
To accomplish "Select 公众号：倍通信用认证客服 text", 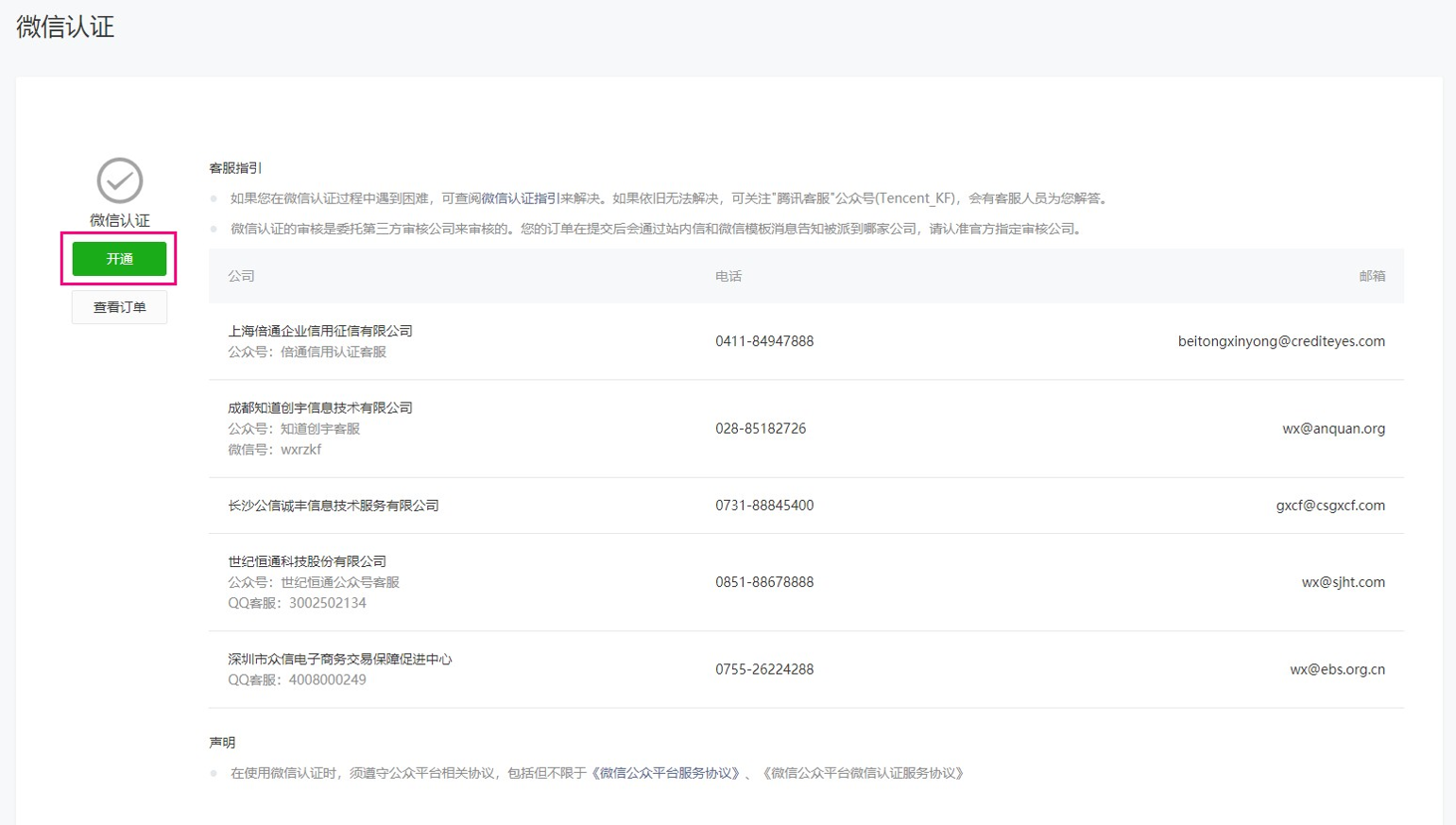I will (307, 352).
